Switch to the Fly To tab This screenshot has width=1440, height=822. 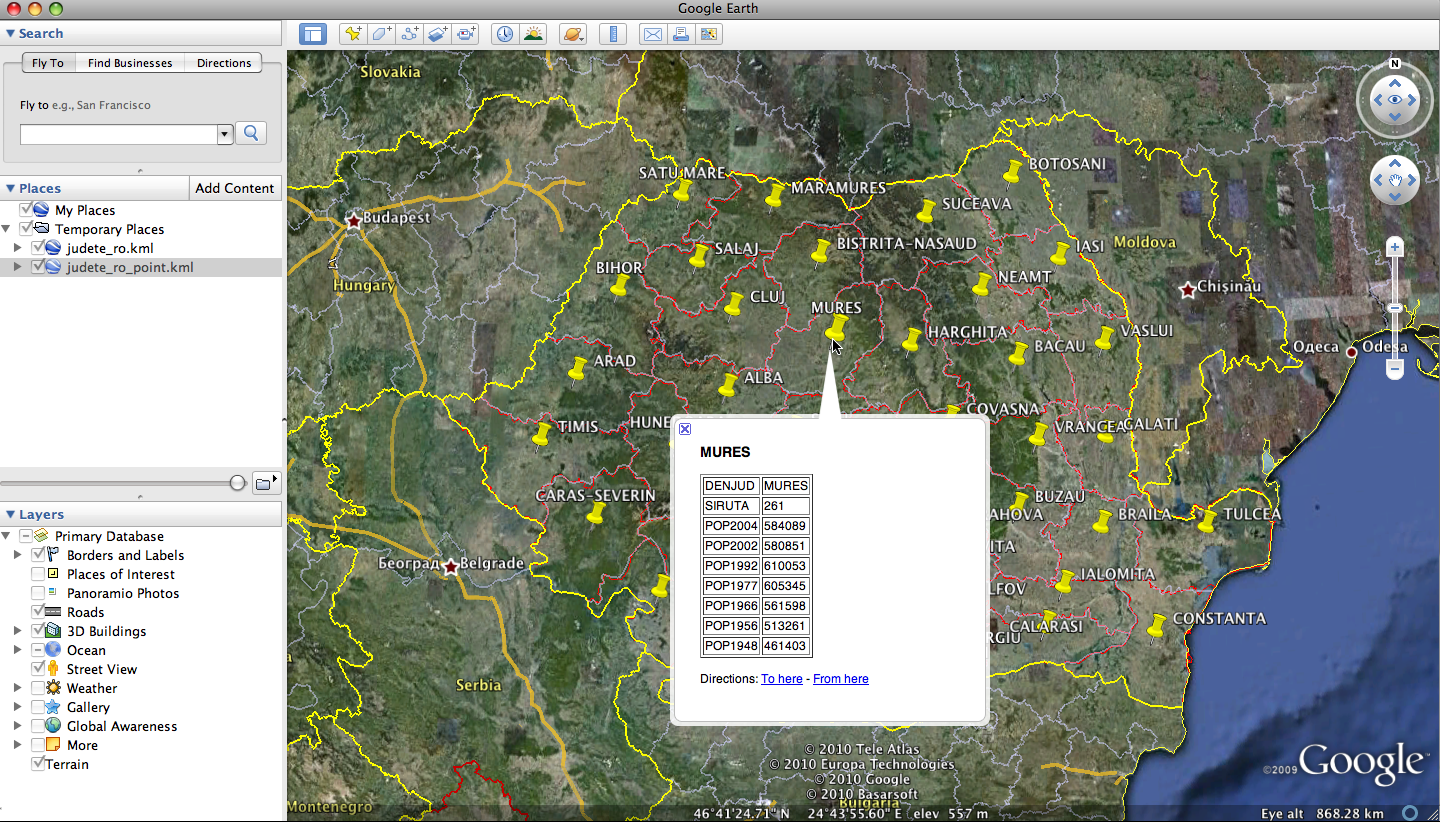click(x=48, y=62)
